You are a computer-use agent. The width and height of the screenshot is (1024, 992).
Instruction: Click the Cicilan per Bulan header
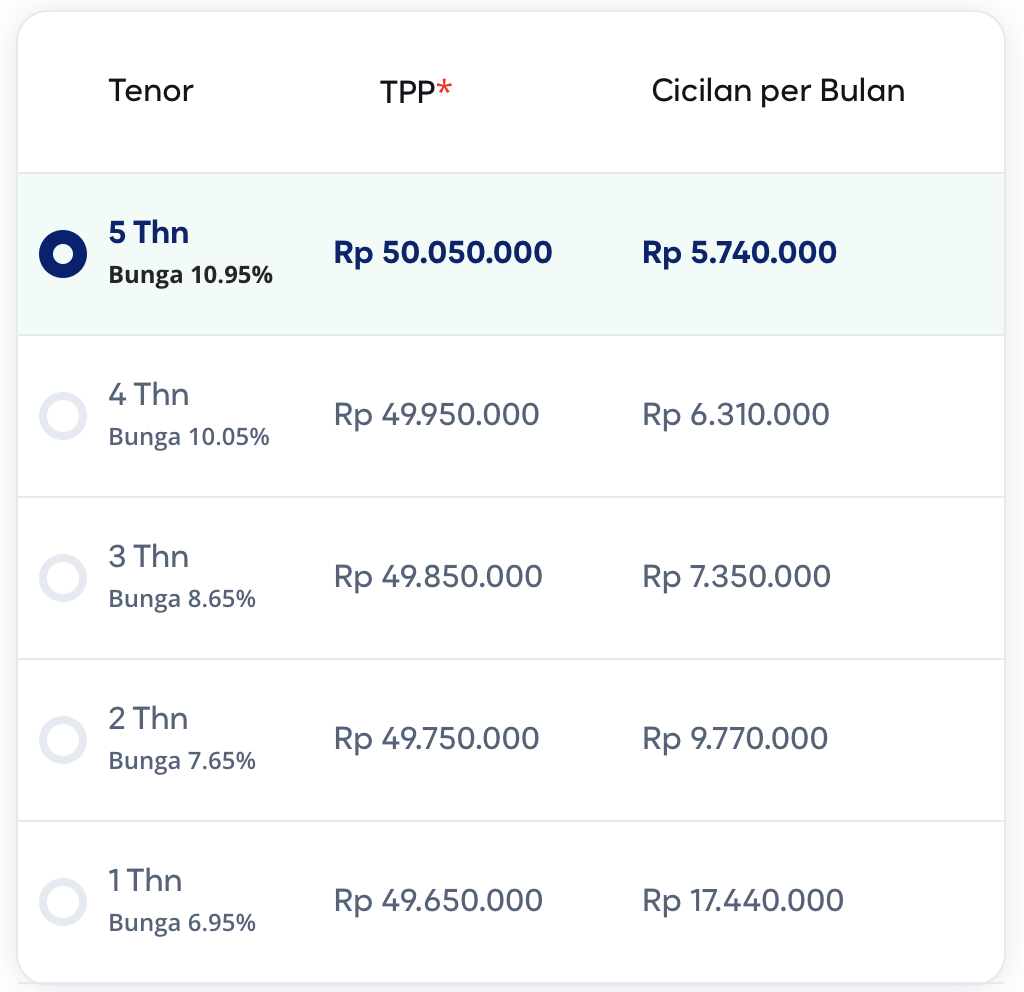[x=778, y=91]
